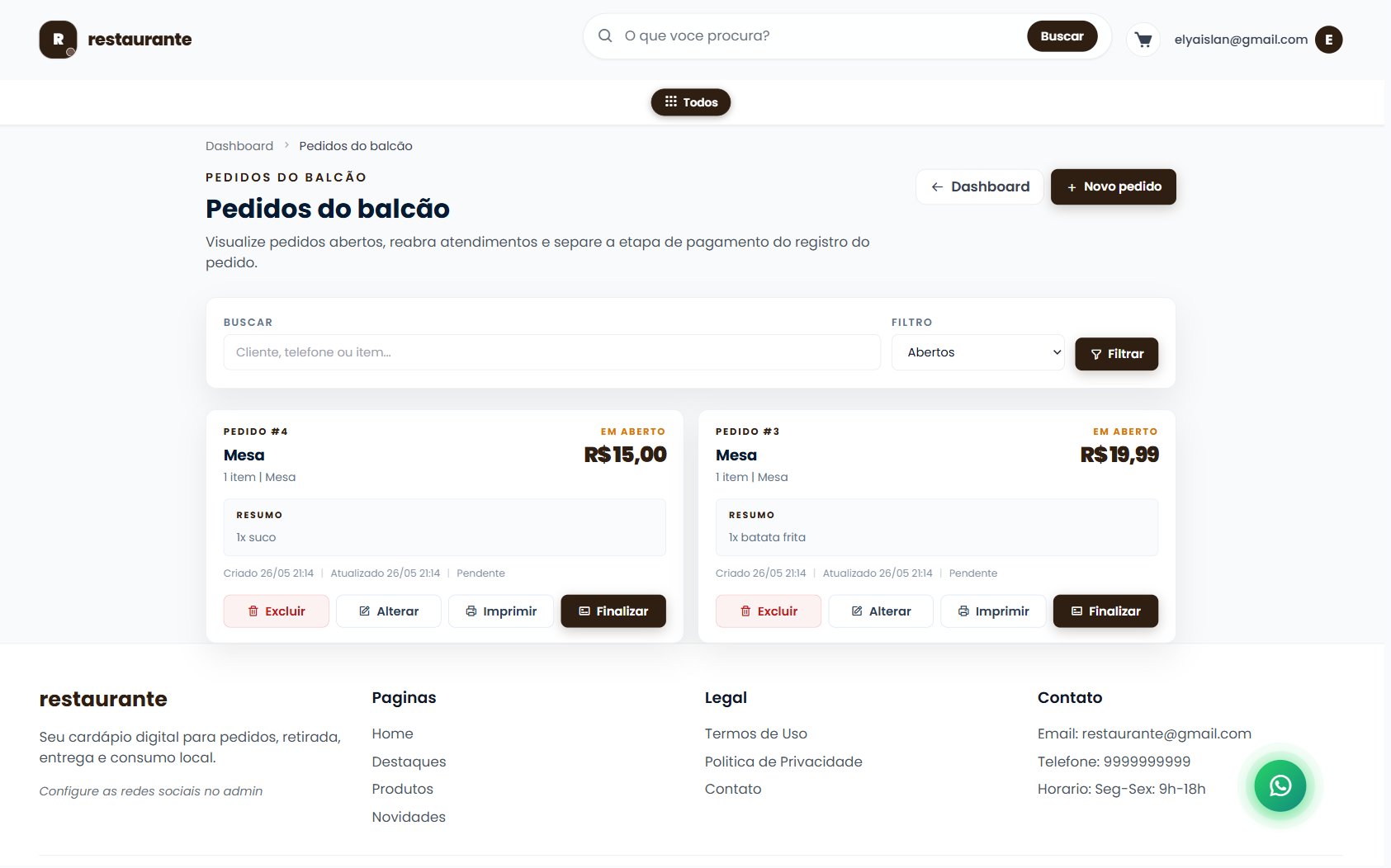Edit Pedido #4 with Alterar
1391x868 pixels.
click(389, 611)
